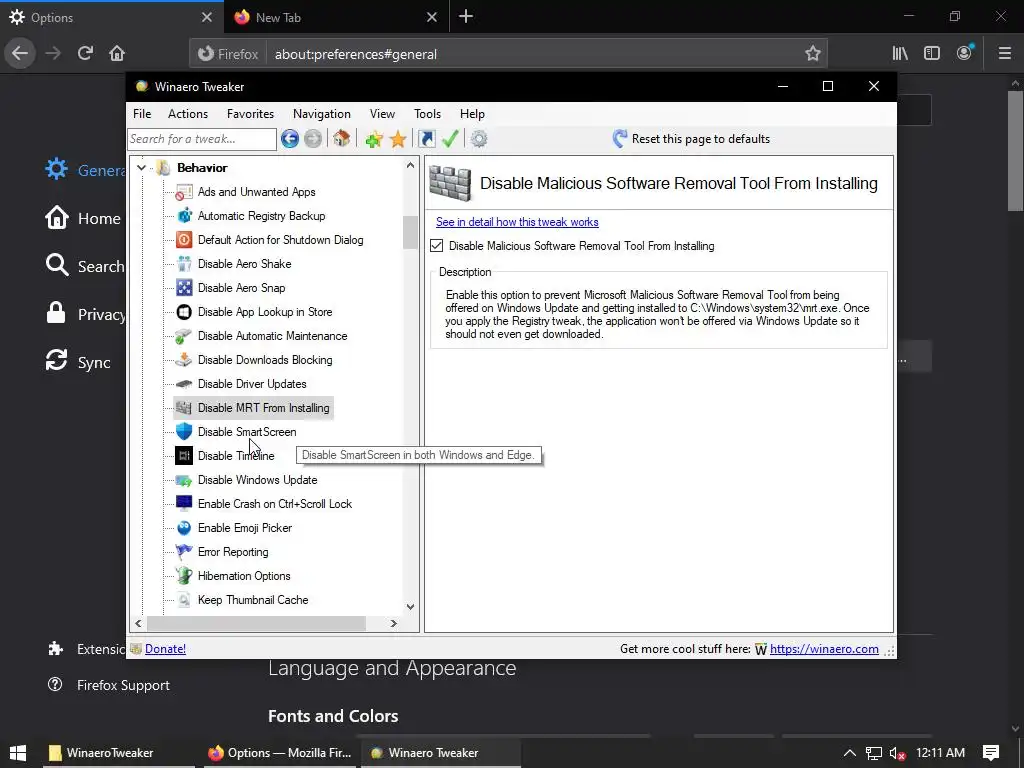This screenshot has height=768, width=1024.
Task: Go to Winaero Tweaker home page icon
Action: [342, 138]
